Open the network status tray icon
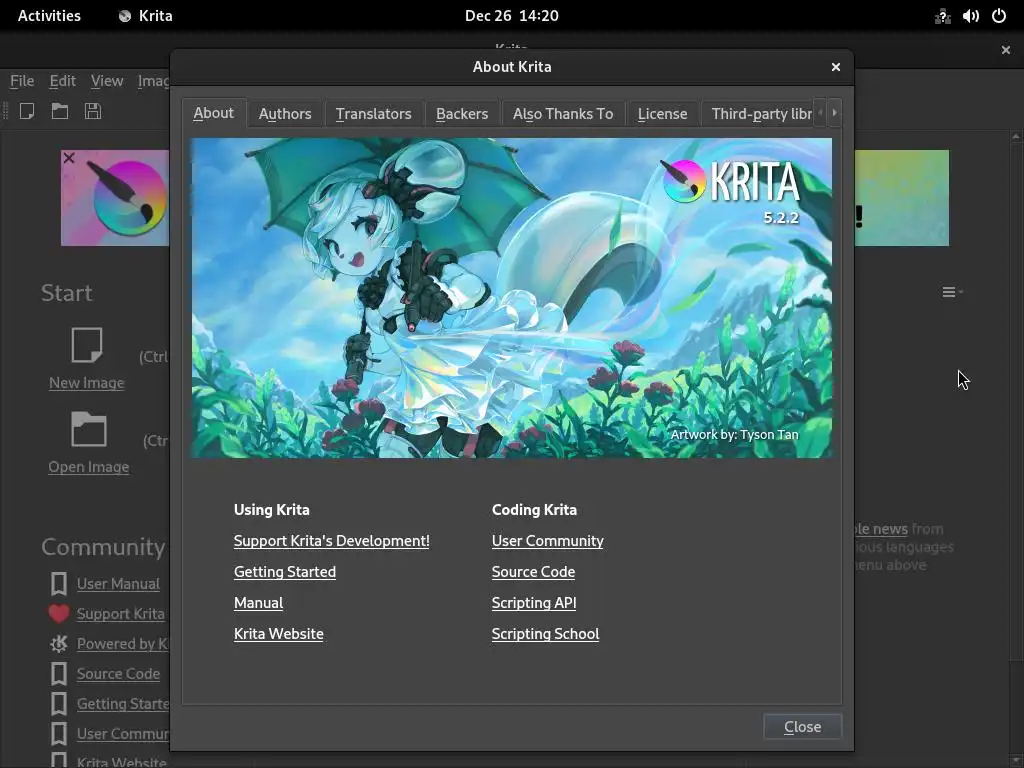1024x768 pixels. (942, 16)
